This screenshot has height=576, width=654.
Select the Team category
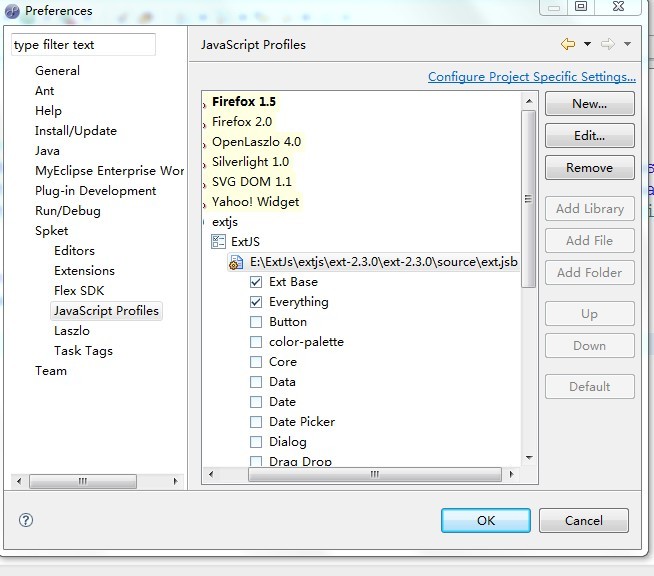[51, 371]
